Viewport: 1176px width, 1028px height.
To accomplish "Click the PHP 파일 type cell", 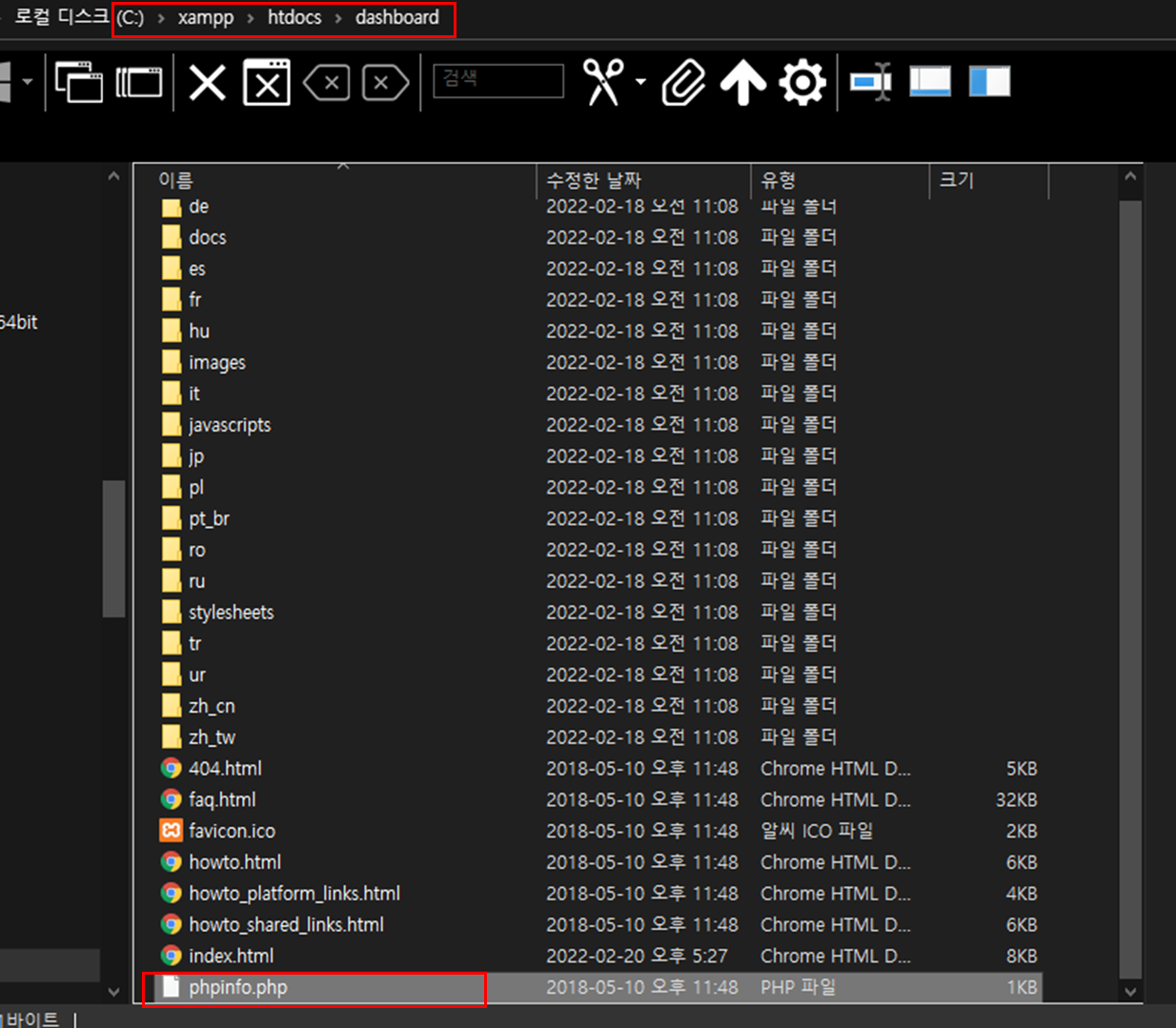I will tap(799, 987).
